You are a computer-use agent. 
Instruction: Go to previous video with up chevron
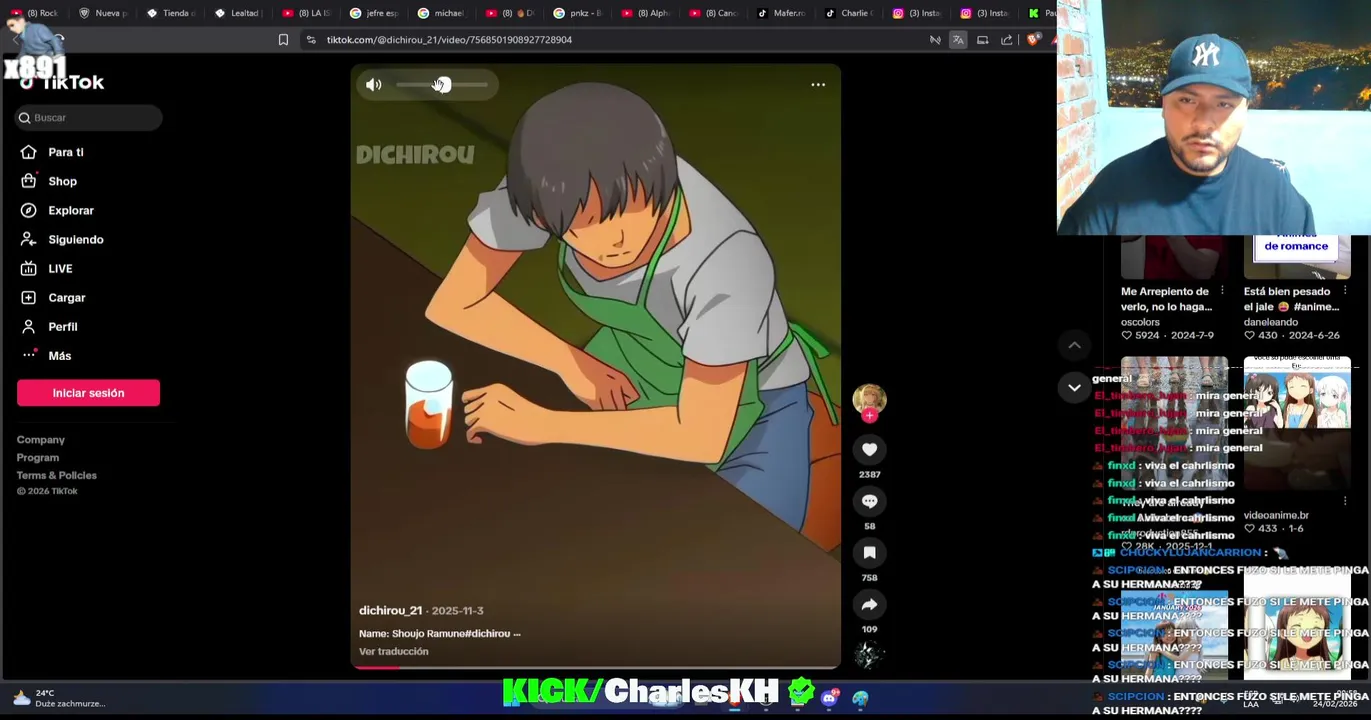1074,346
